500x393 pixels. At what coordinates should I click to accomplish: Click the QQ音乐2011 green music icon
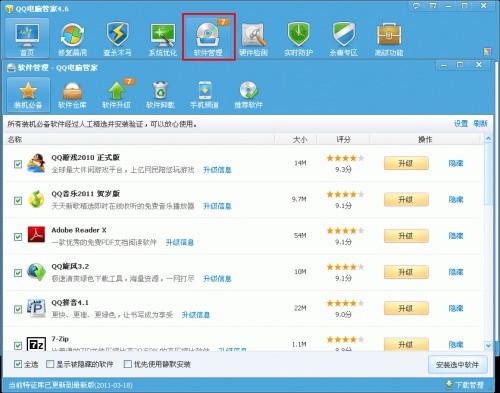(36, 199)
